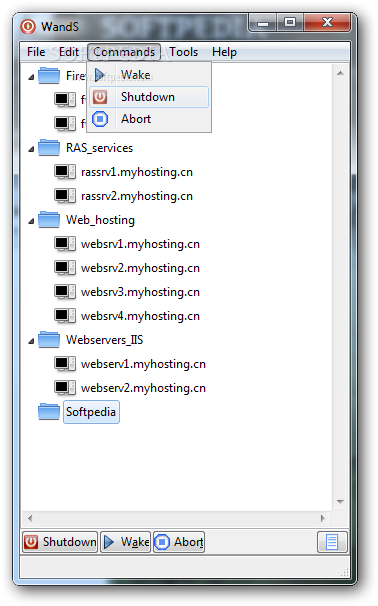Viewport: 378px width, 606px height.
Task: Open the Tools menu
Action: (x=184, y=52)
